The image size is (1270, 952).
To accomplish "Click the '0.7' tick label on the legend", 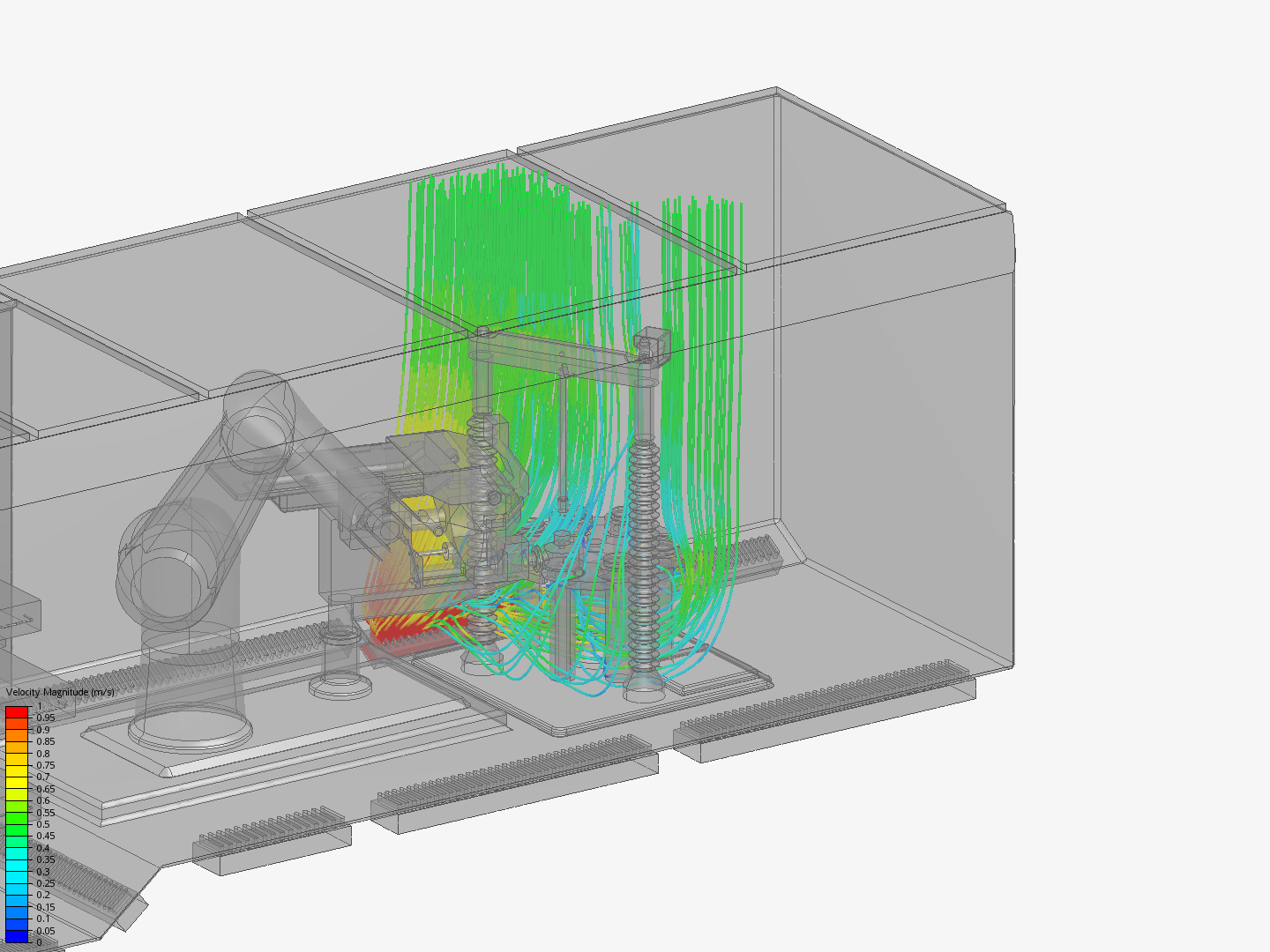I will click(x=42, y=777).
